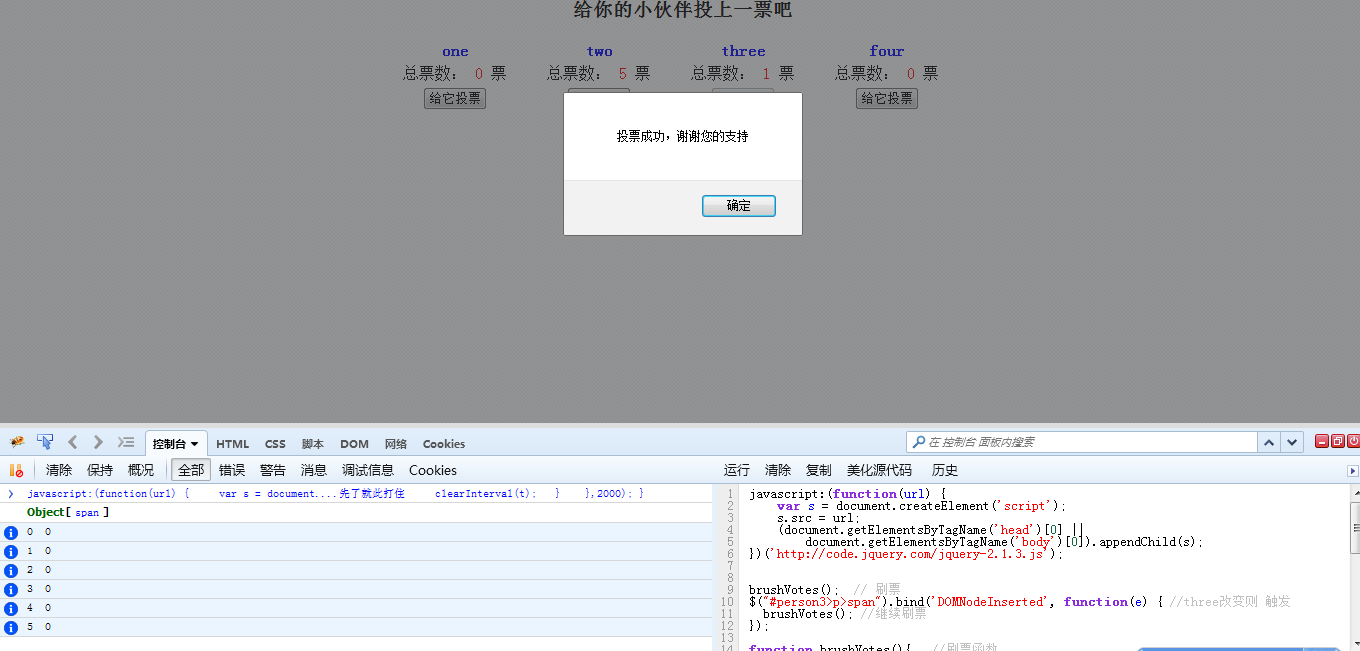
Task: Click the back navigation arrow in Firebug
Action: 73,442
